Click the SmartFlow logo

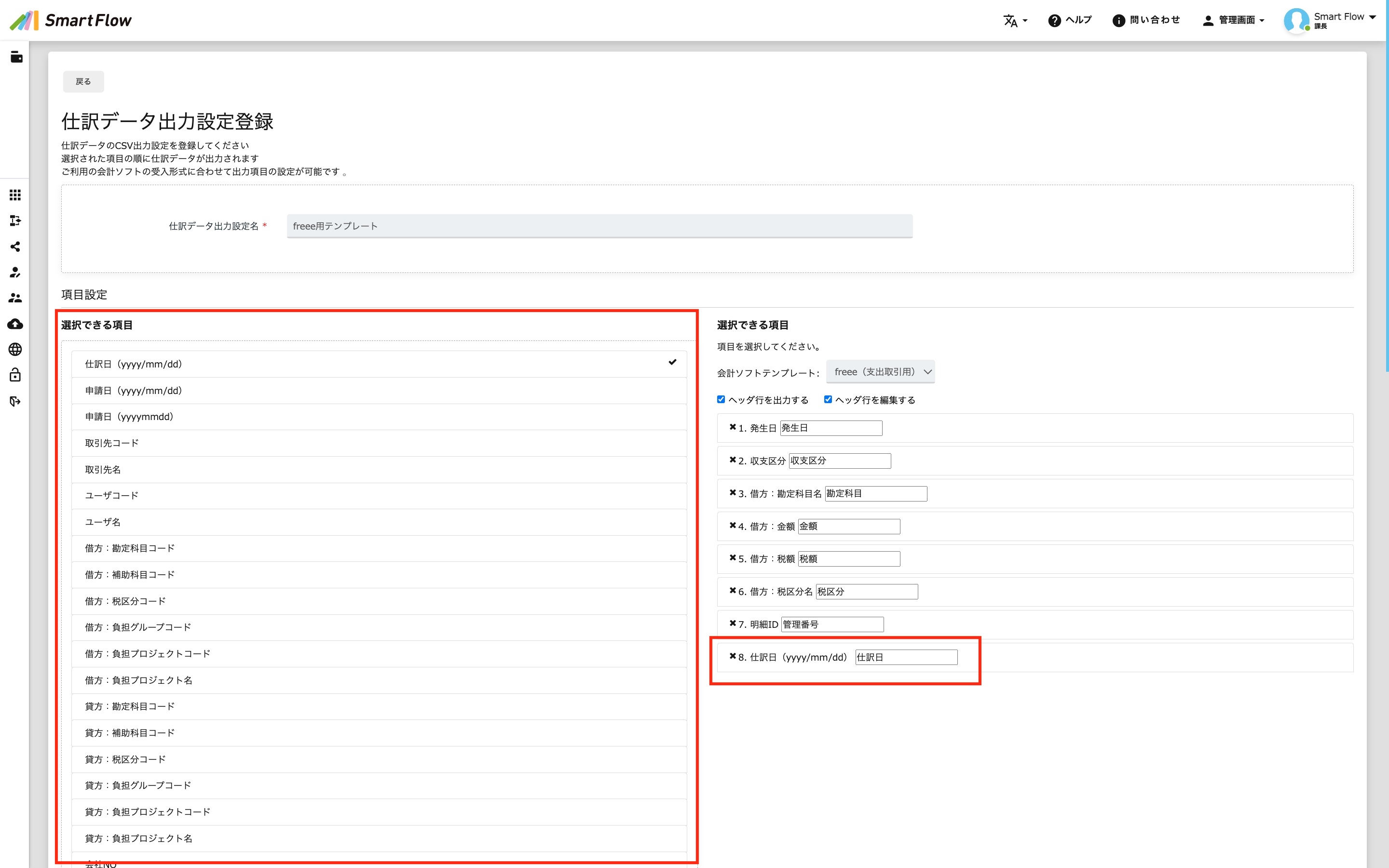(70, 20)
